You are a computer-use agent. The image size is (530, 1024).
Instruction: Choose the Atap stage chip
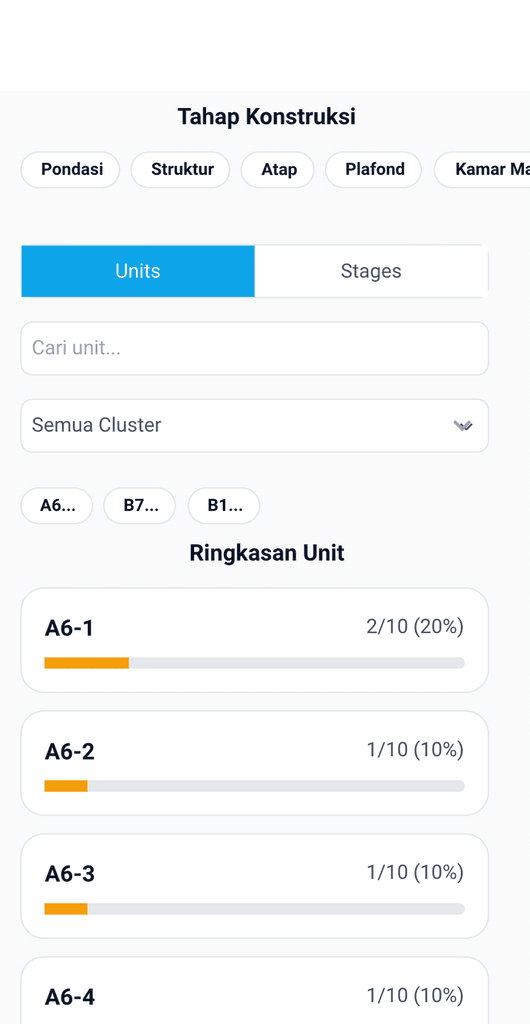[277, 170]
